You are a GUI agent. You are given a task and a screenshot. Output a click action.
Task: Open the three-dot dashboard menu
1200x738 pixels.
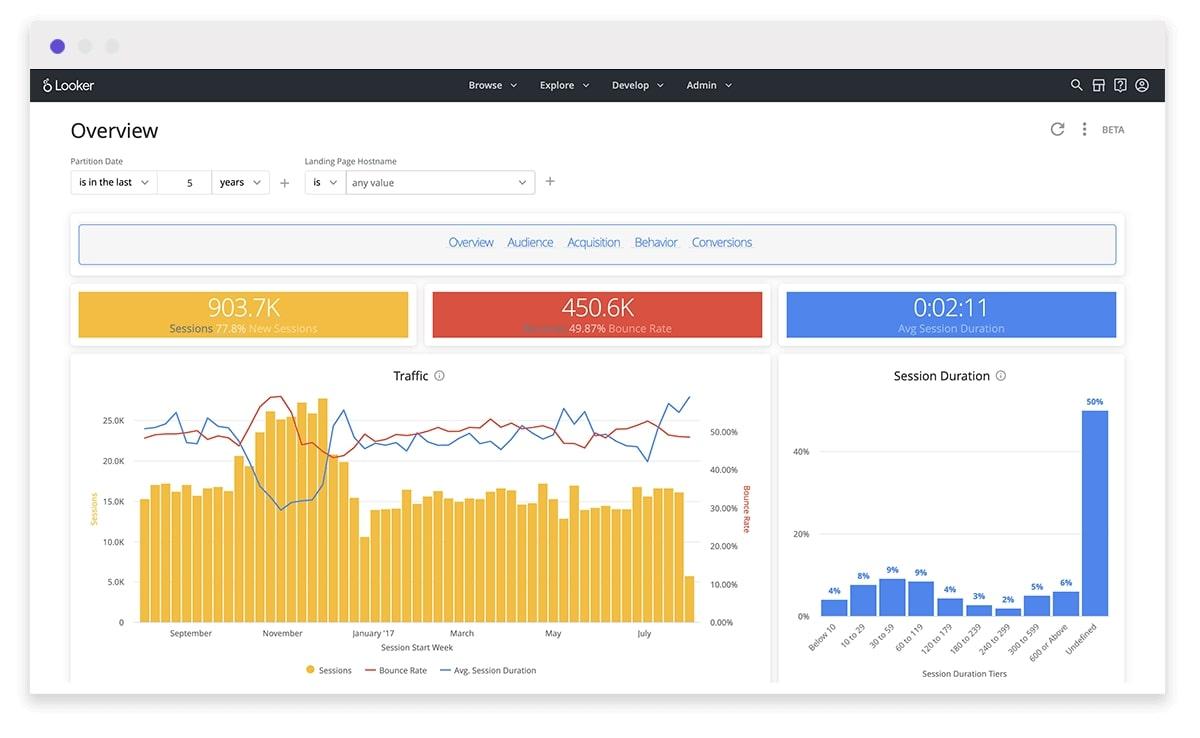coord(1084,129)
